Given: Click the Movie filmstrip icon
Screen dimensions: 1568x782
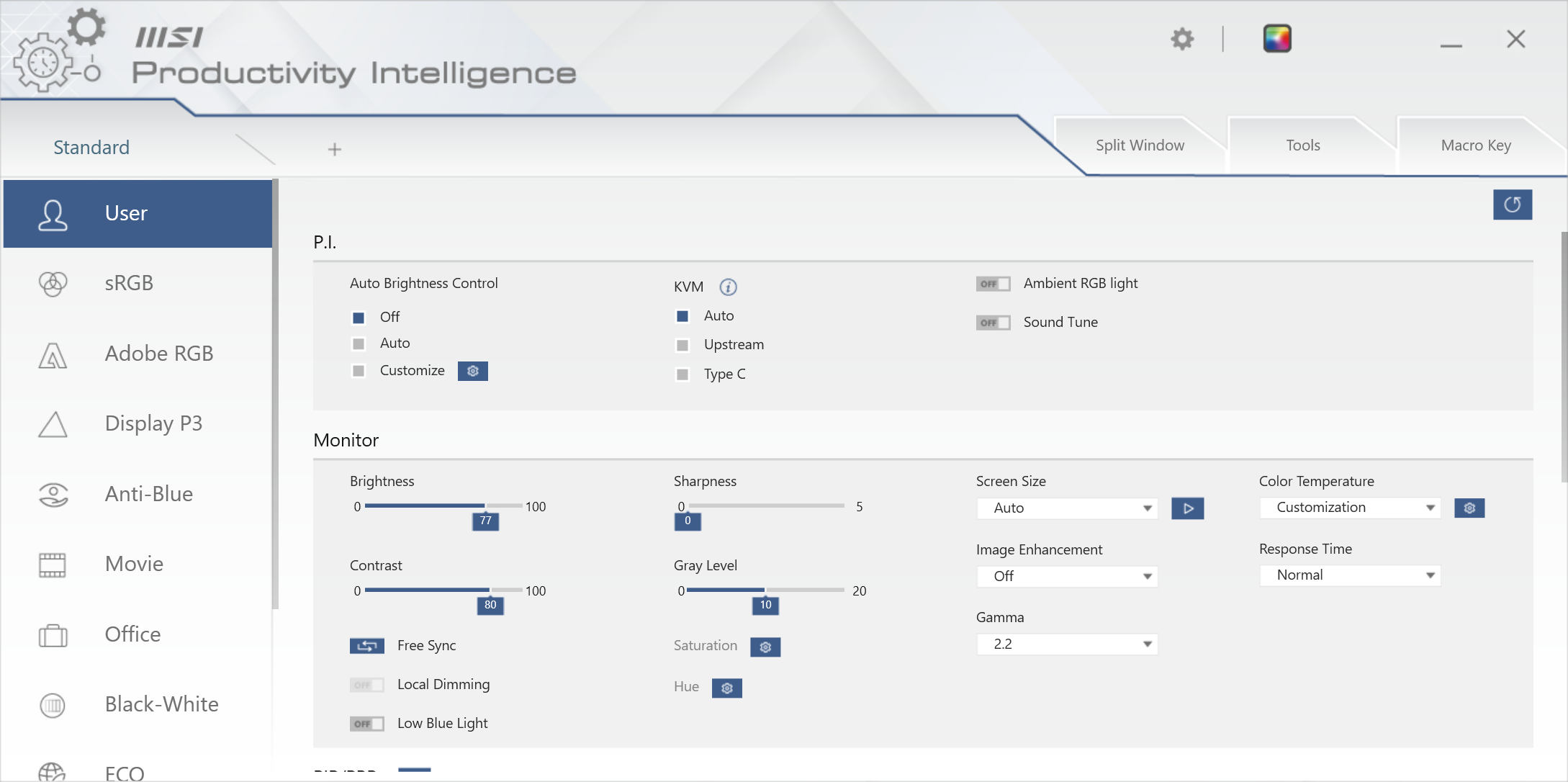Looking at the screenshot, I should [x=53, y=565].
